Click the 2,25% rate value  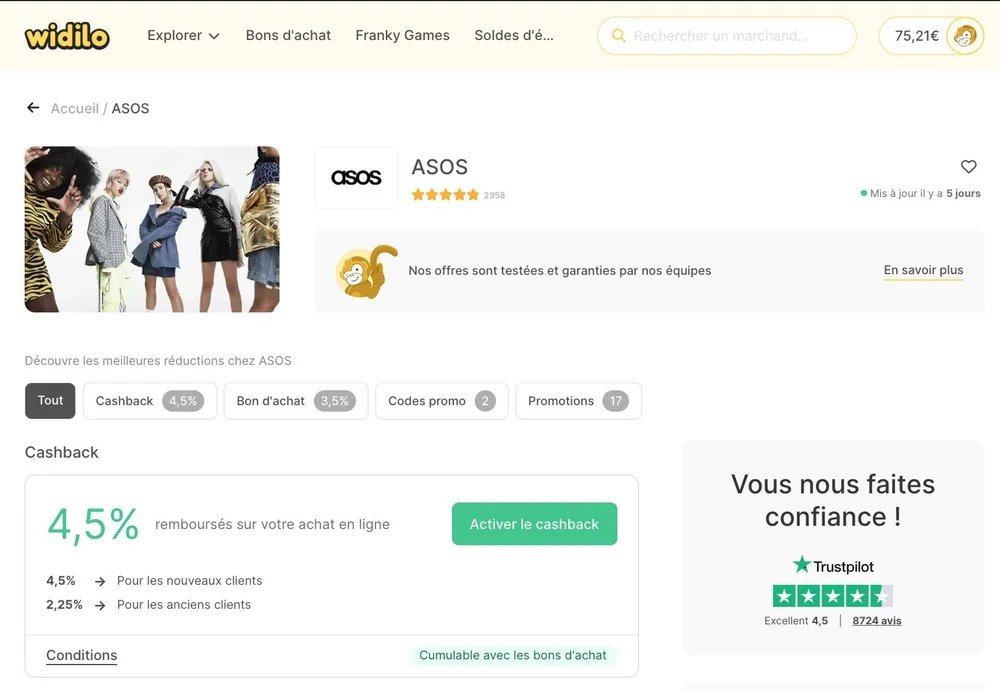click(64, 604)
